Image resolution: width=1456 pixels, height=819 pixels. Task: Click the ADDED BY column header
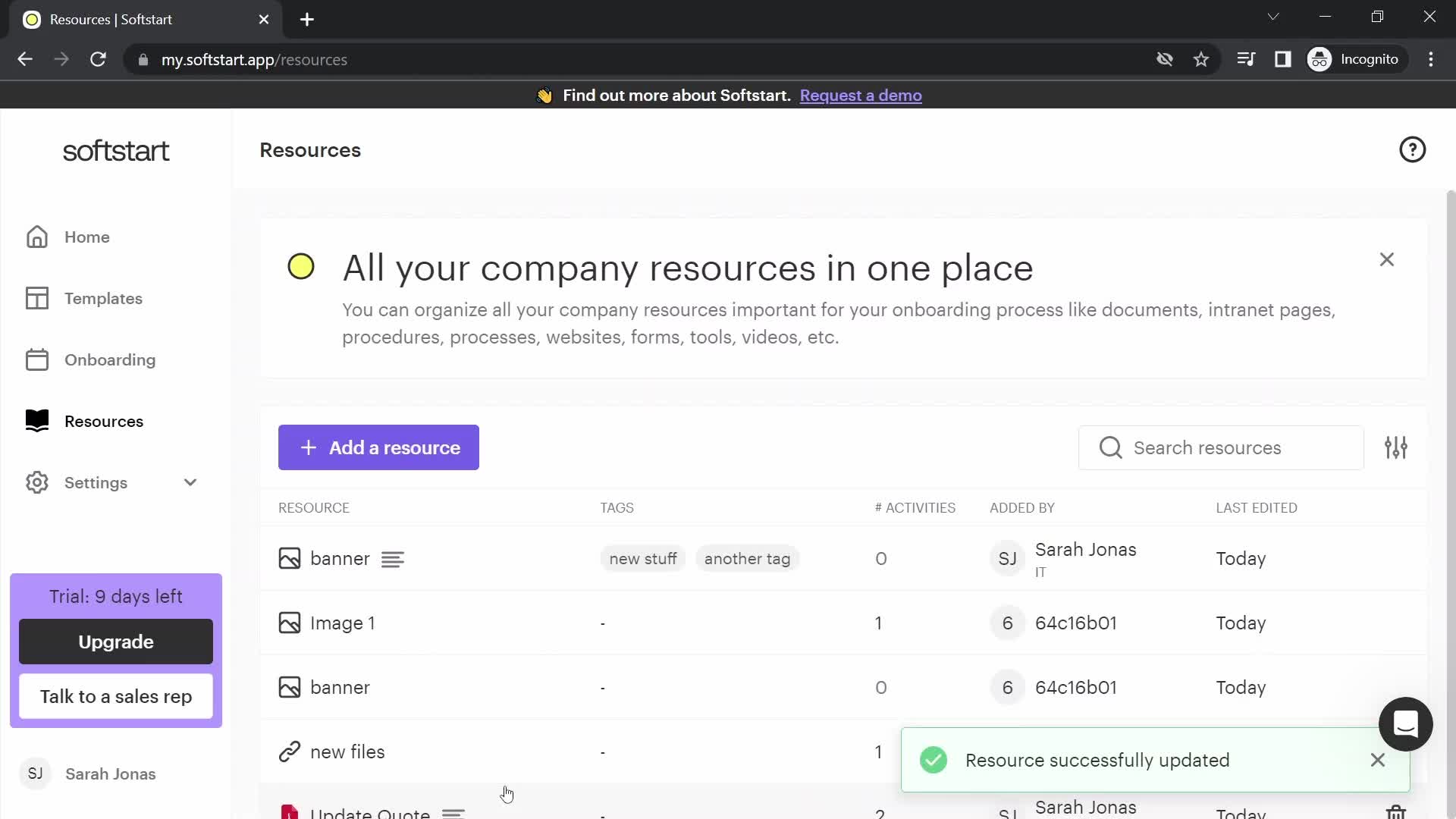[x=1021, y=507]
